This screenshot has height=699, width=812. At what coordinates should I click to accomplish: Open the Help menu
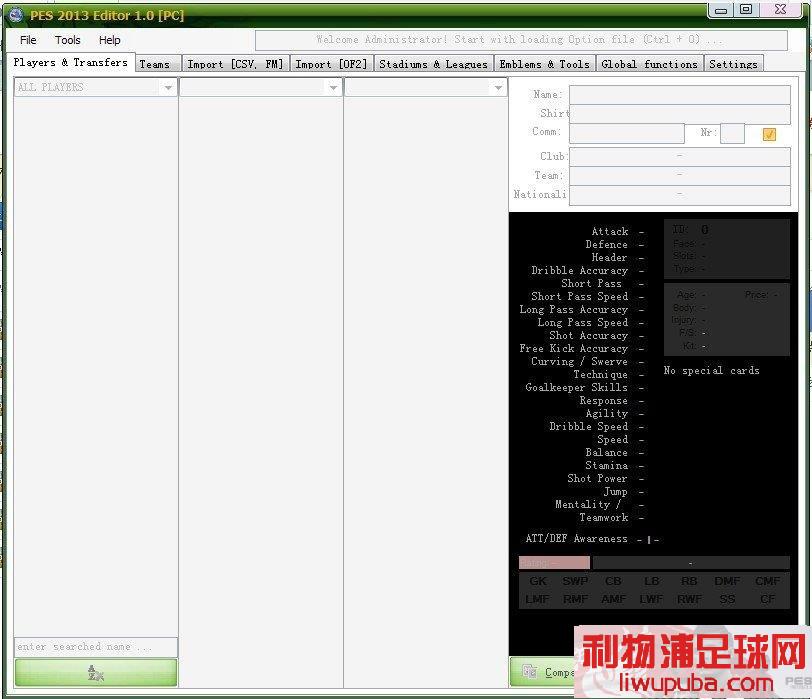(x=109, y=40)
